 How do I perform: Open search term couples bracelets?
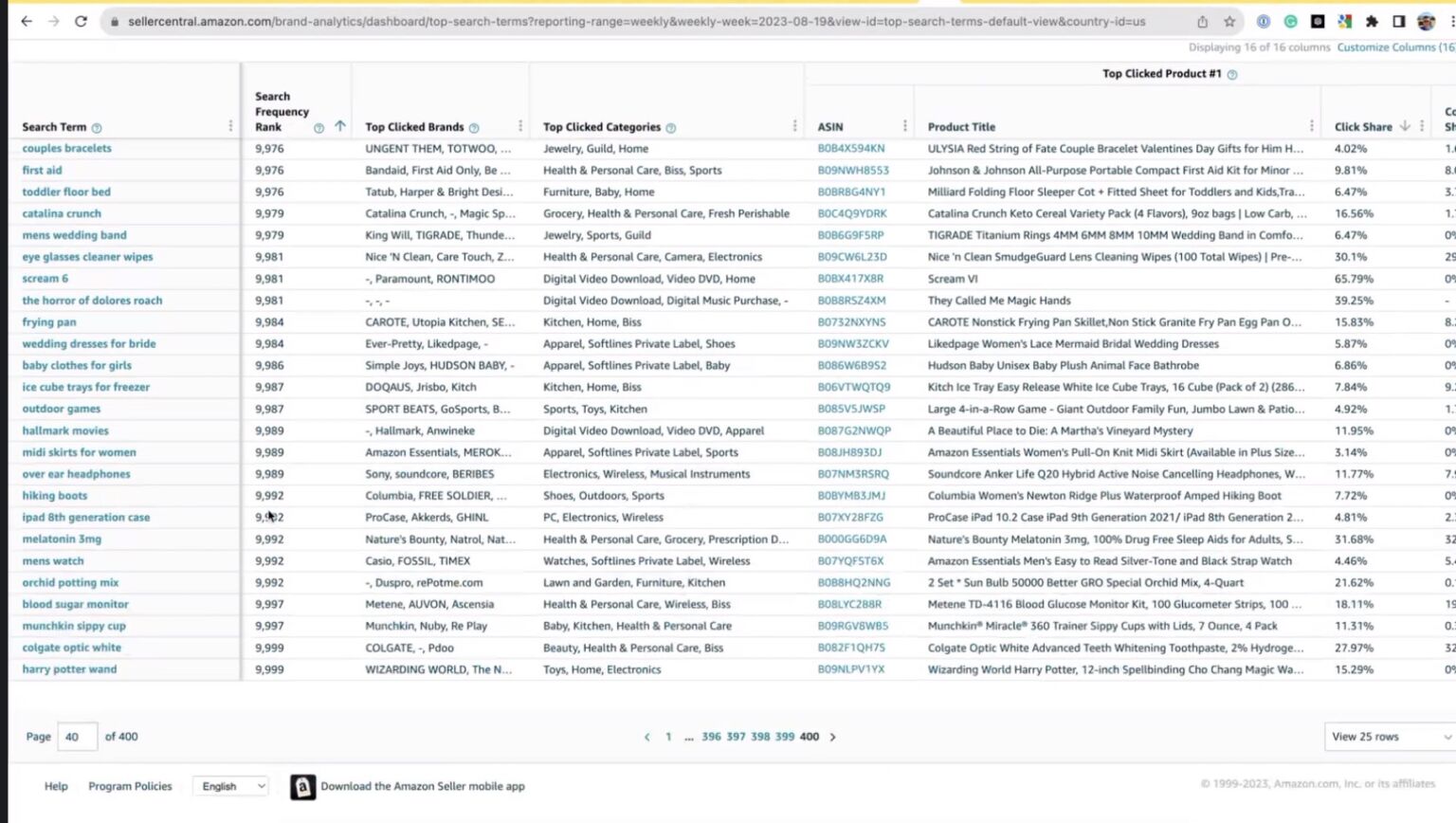(x=66, y=148)
